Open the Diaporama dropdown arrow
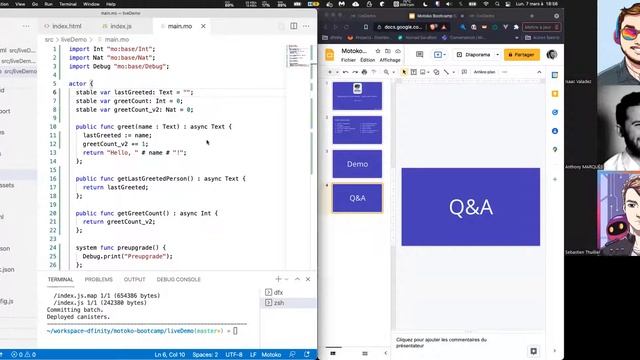 tap(497, 55)
